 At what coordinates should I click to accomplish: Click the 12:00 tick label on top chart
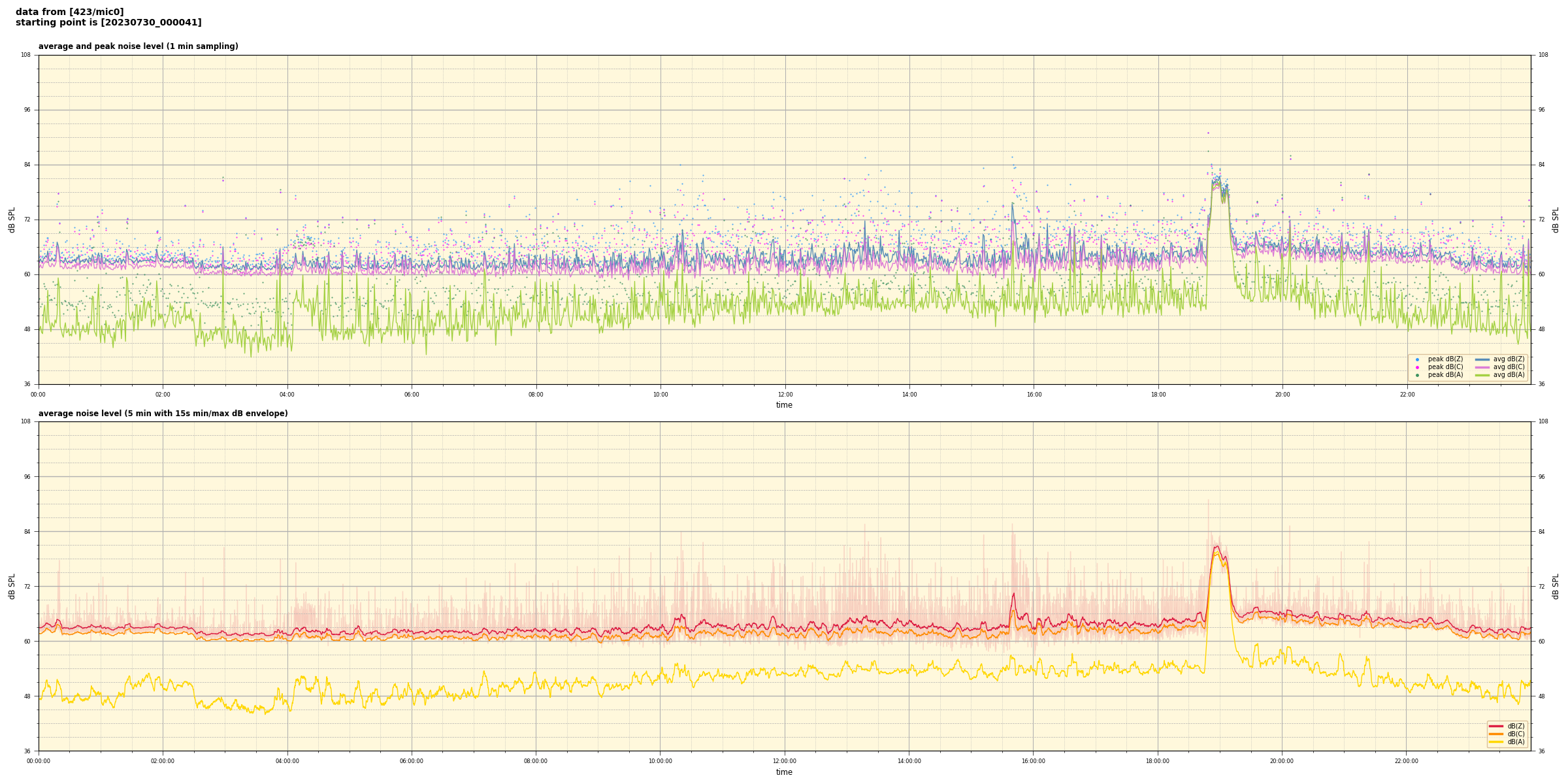click(785, 395)
